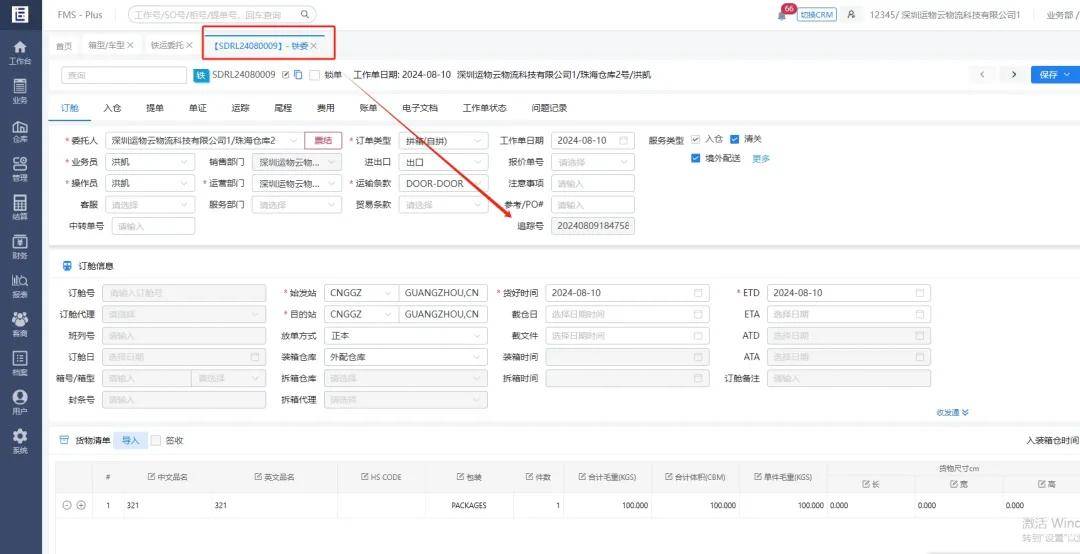This screenshot has width=1080, height=554.
Task: Close the 铁运委托 tab
Action: pyautogui.click(x=189, y=45)
